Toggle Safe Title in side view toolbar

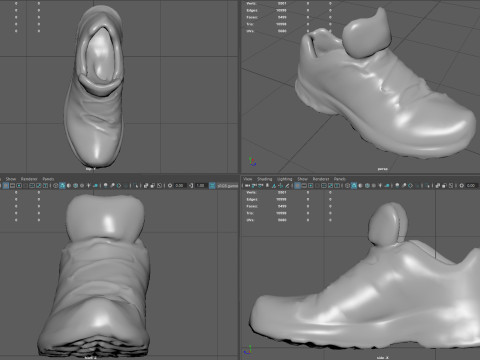[337, 185]
